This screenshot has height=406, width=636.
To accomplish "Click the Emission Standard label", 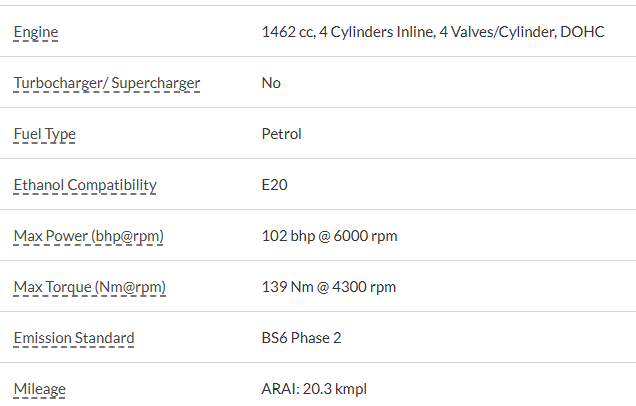I will coord(74,338).
